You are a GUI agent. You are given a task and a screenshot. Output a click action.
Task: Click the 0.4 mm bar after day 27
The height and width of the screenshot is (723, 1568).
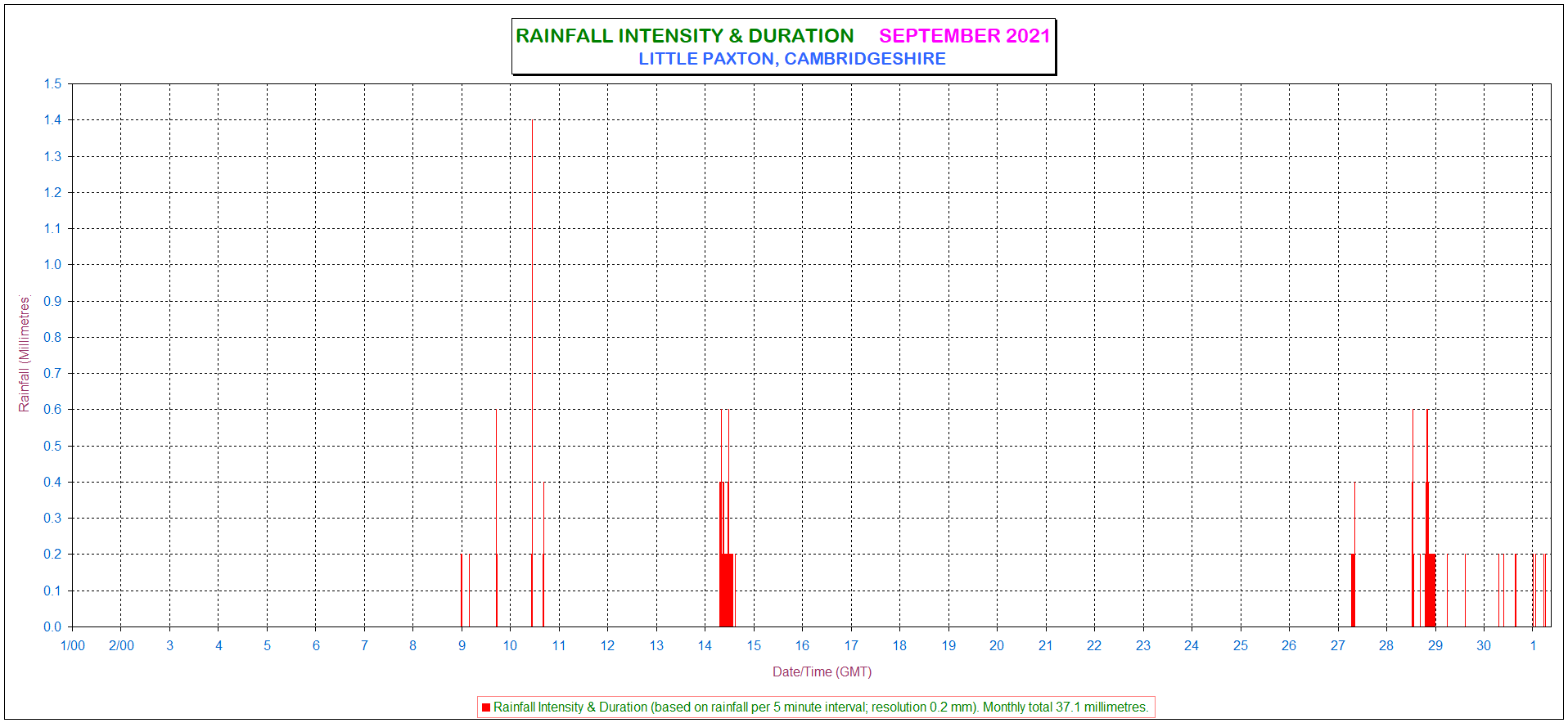click(1354, 555)
